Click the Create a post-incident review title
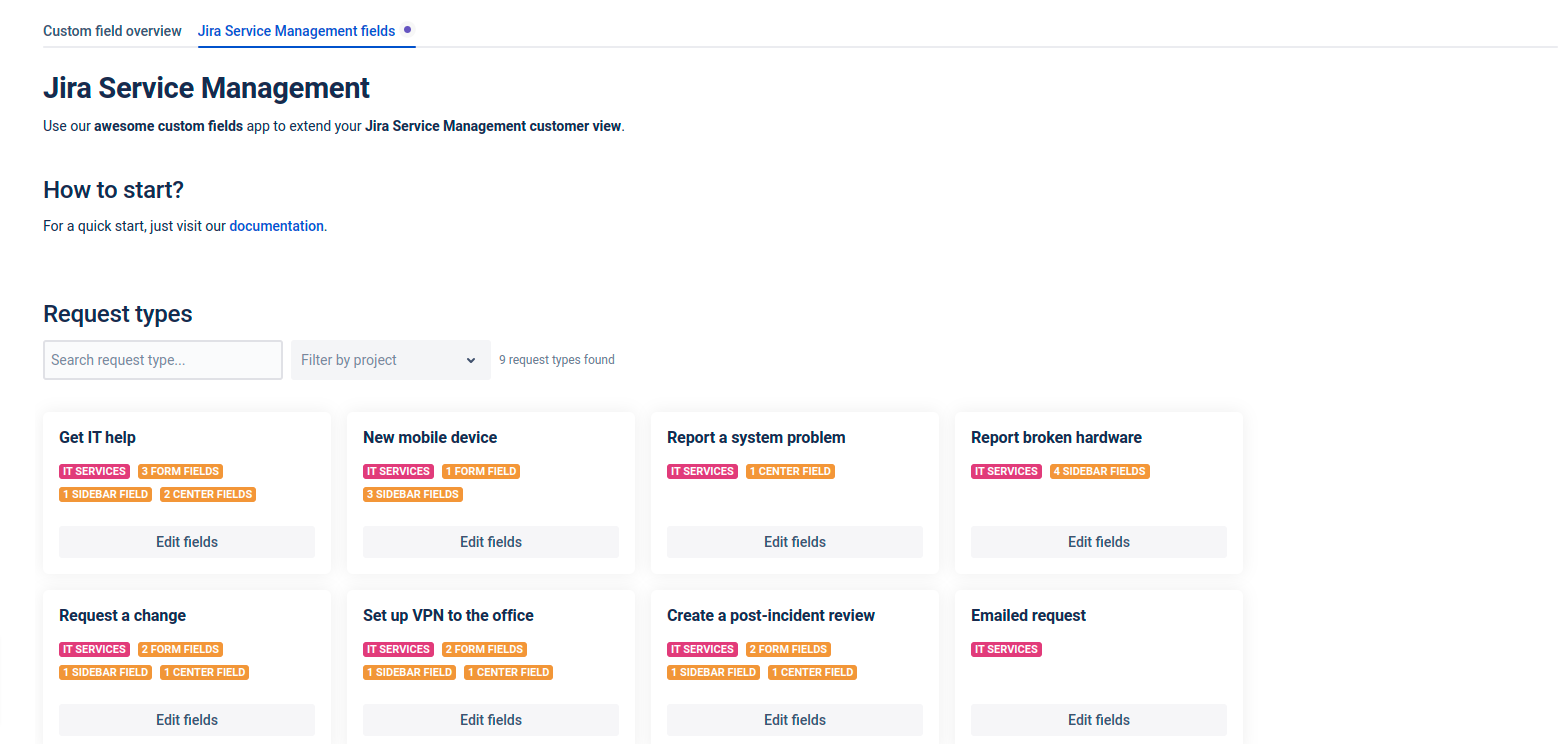Viewport: 1567px width, 744px height. click(x=771, y=616)
